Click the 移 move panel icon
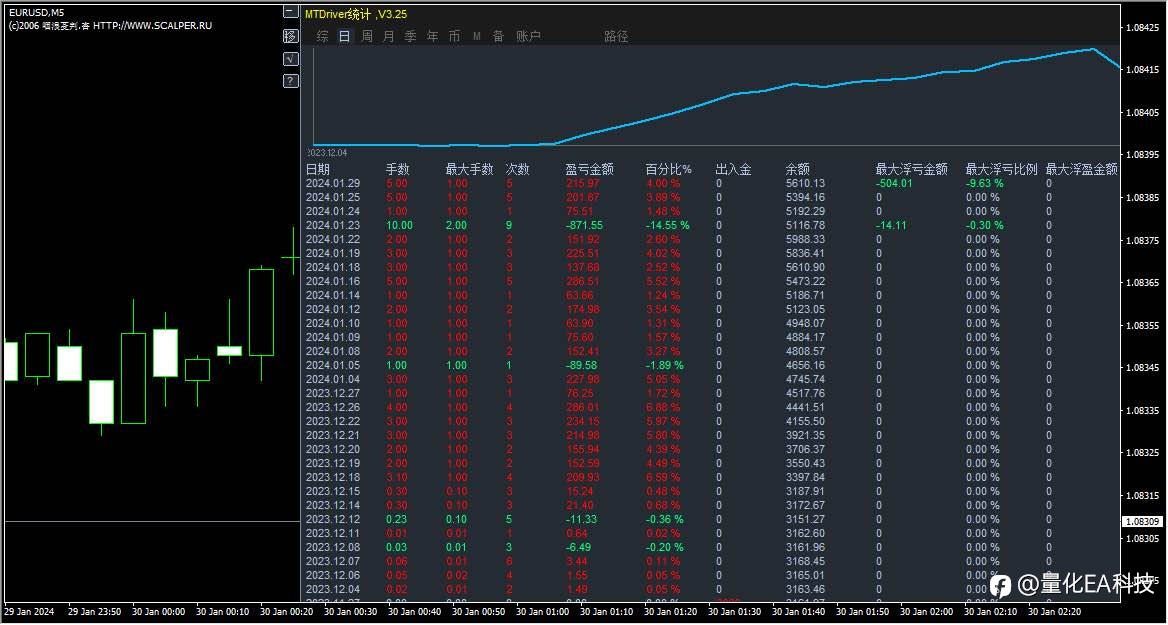 291,35
